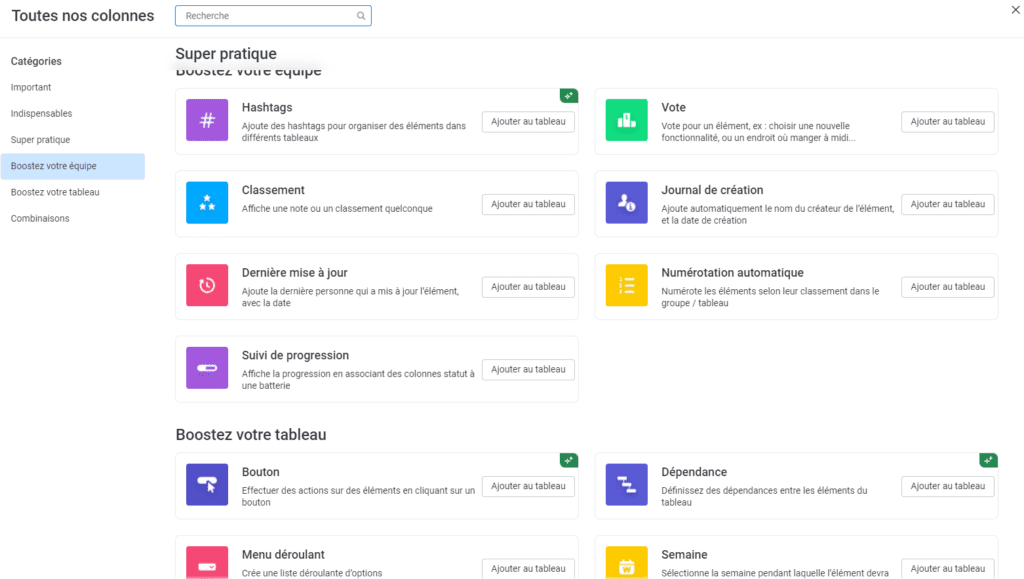Click the Dépendance column icon
Image resolution: width=1024 pixels, height=579 pixels.
[x=626, y=485]
